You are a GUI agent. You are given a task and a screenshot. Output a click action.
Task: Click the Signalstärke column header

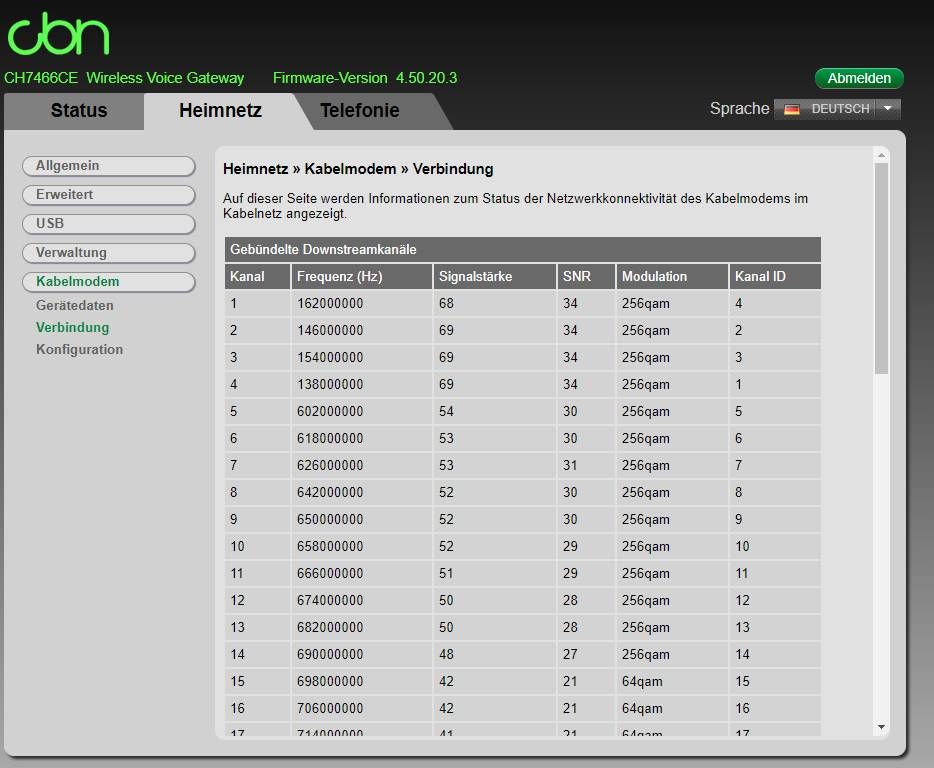494,276
